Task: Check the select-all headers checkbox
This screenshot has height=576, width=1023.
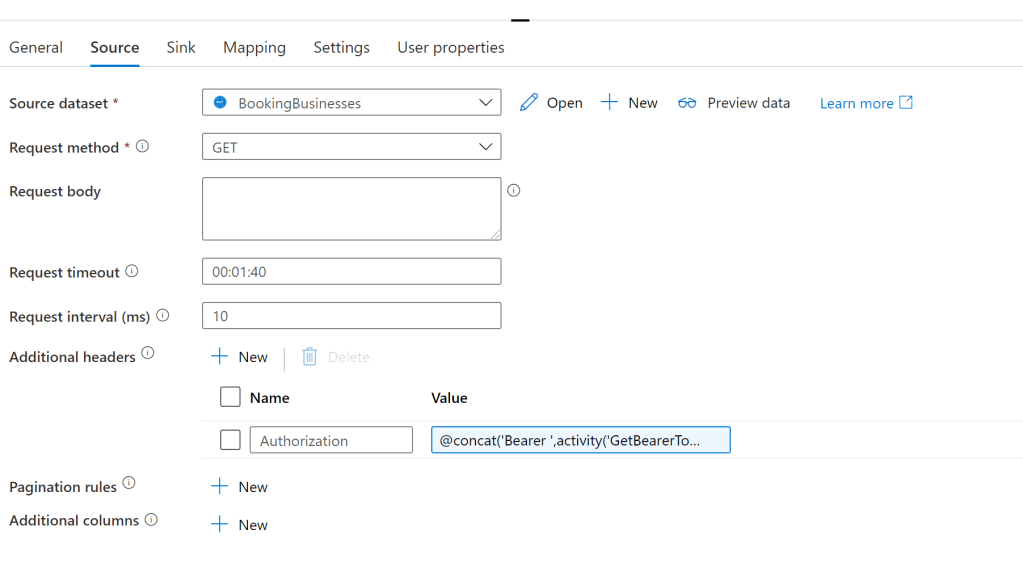Action: click(x=230, y=397)
